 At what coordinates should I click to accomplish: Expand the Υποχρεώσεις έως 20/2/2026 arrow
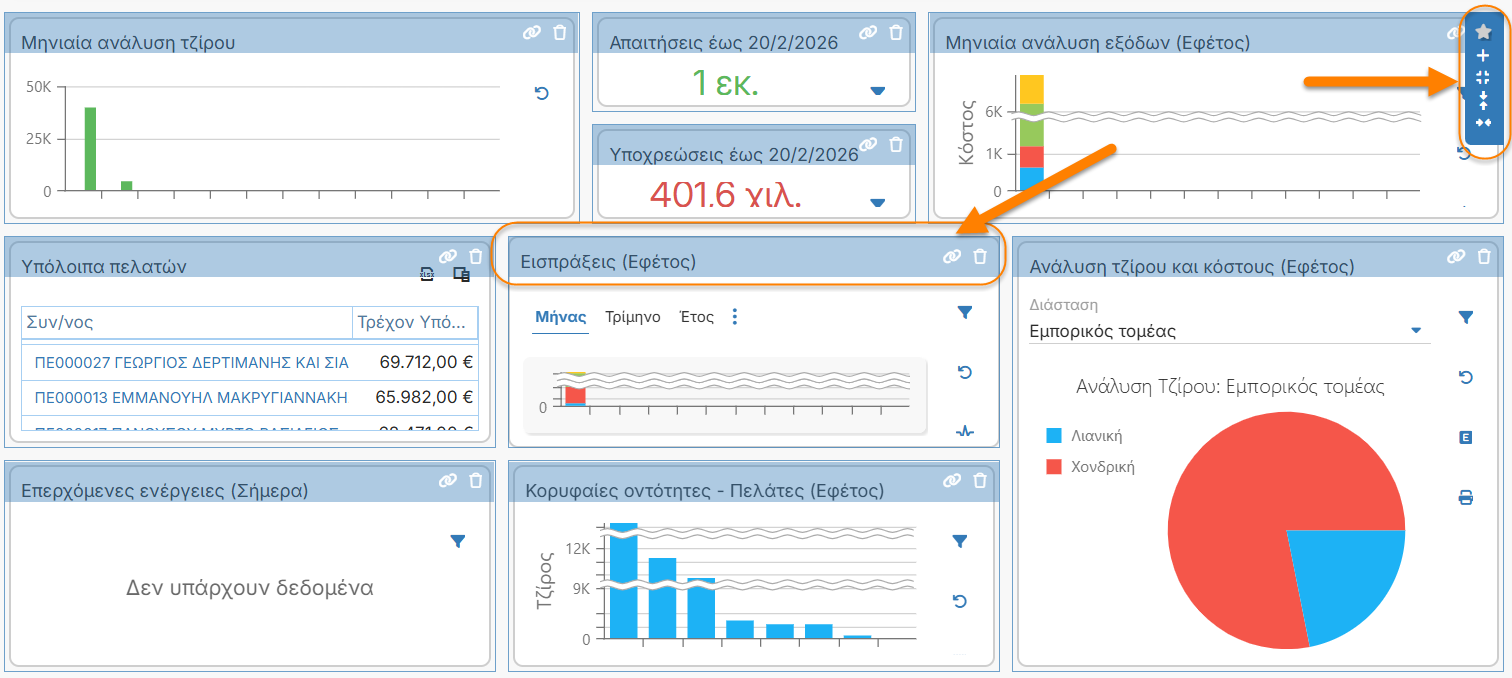pos(878,203)
